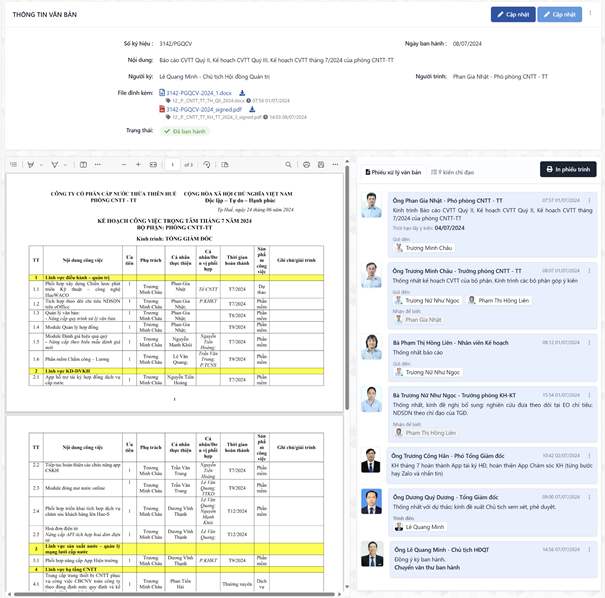Viewport: 605px width, 598px height.
Task: Click the dark blue Cập nhật button
Action: 513,15
